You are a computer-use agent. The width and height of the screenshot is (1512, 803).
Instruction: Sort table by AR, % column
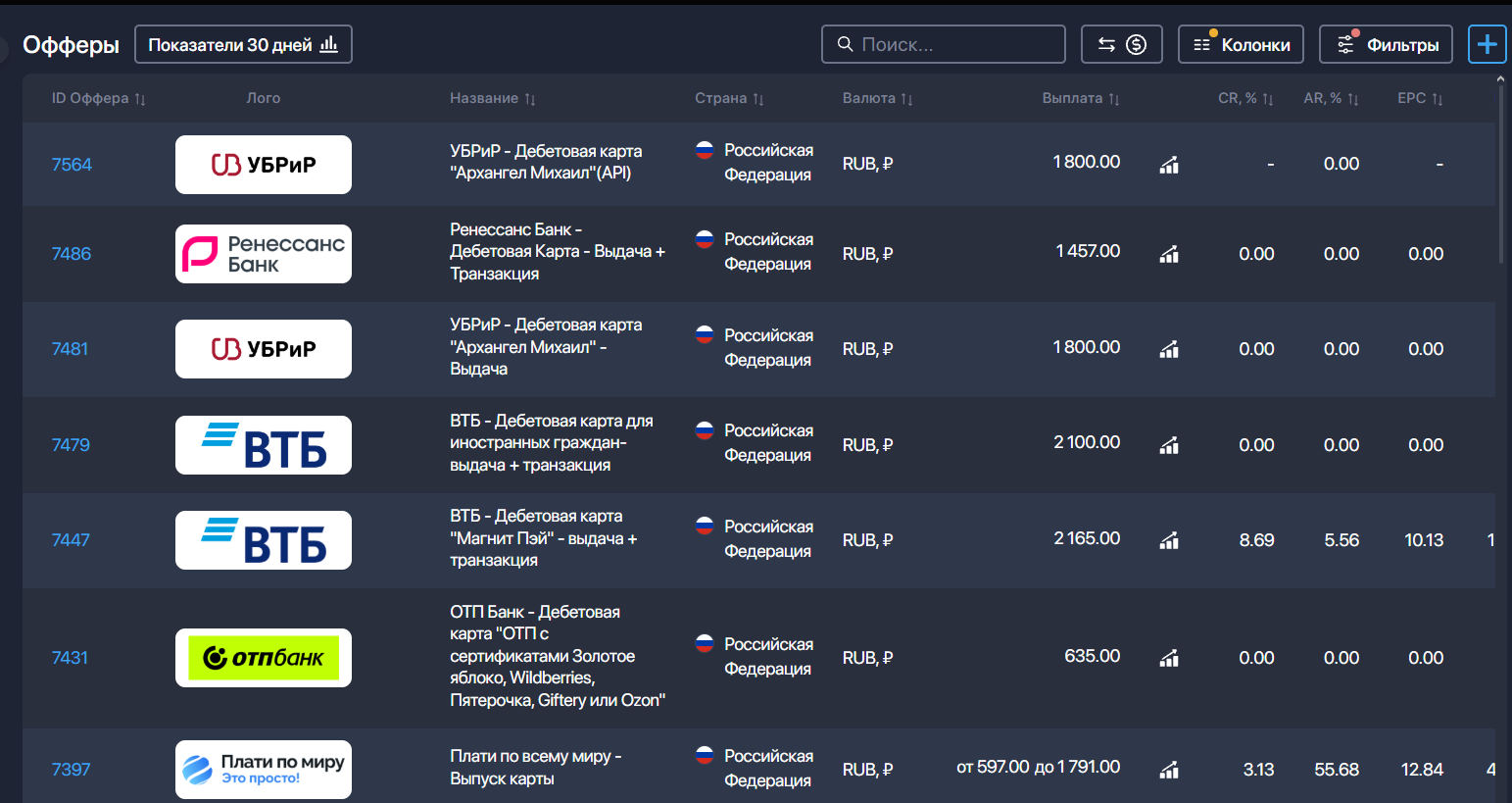click(1331, 98)
